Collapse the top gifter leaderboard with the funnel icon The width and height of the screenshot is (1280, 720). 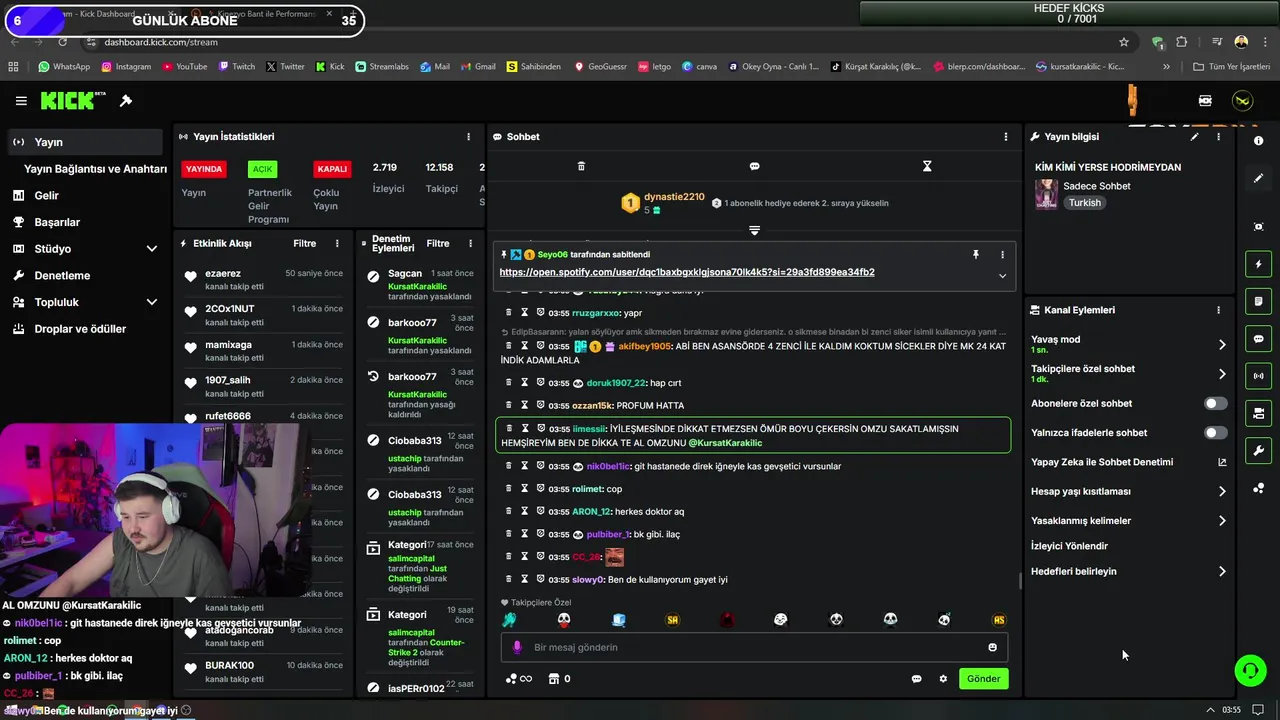(x=754, y=230)
